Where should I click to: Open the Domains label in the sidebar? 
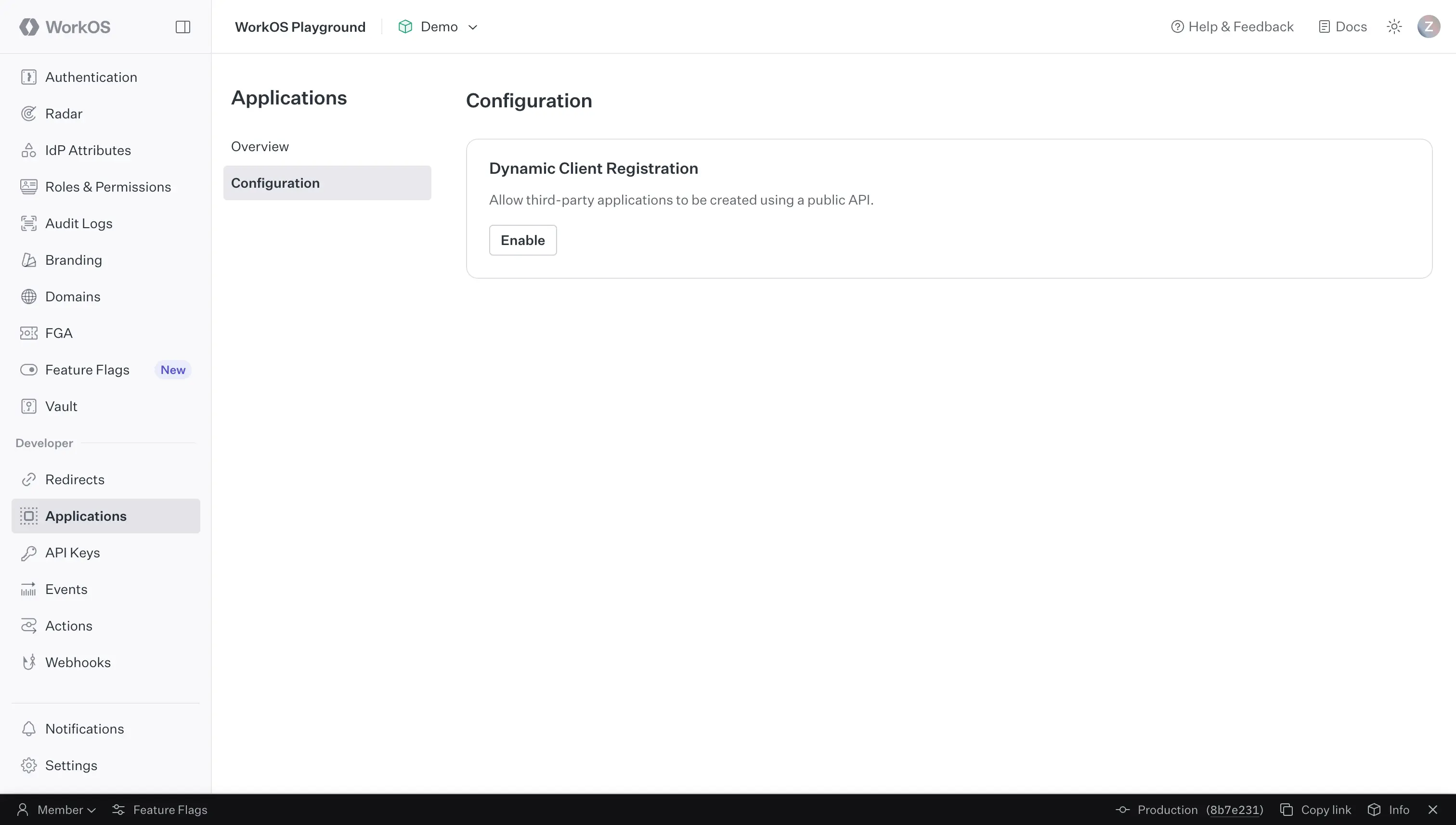point(73,296)
